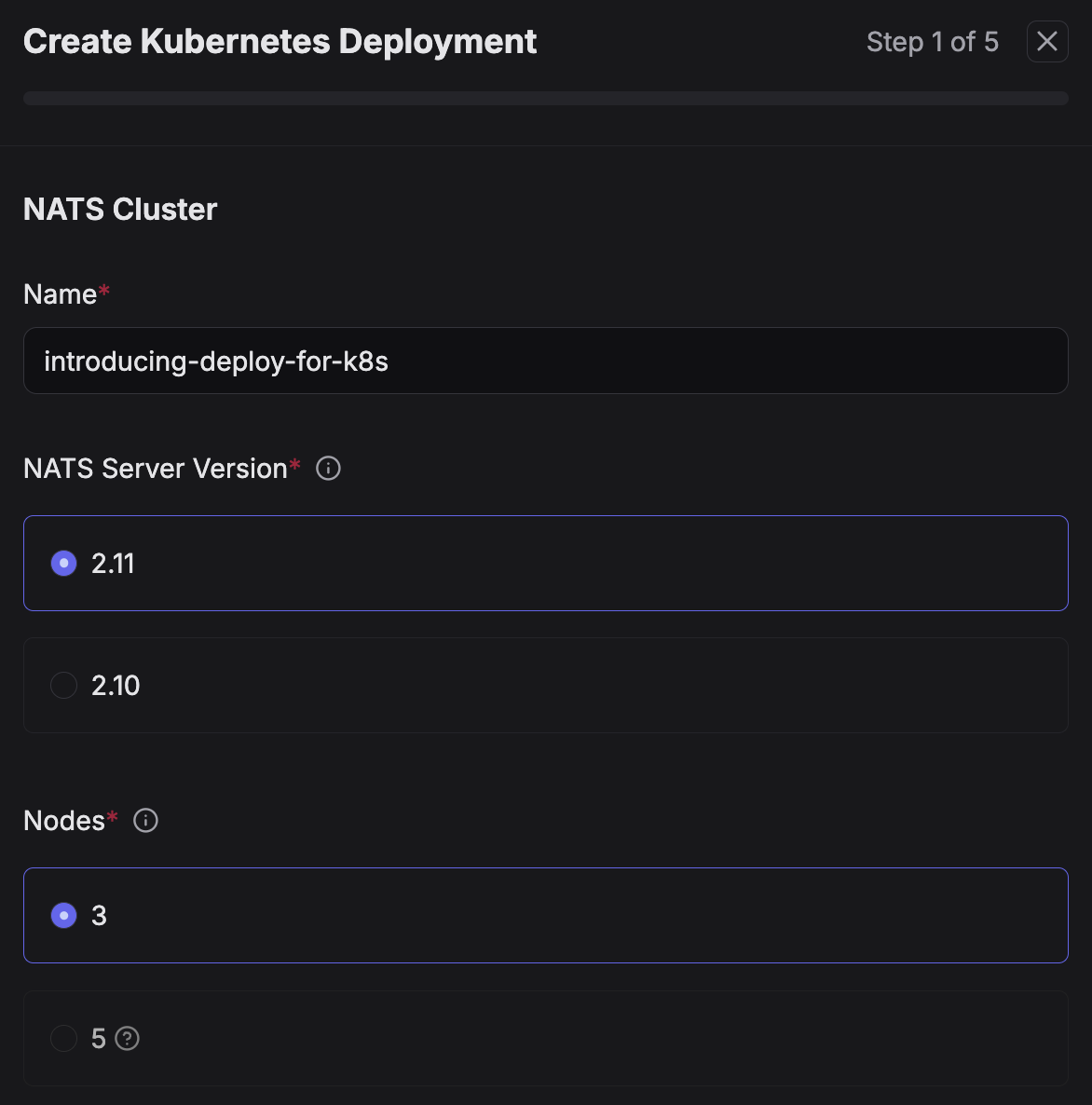Choose 5 nodes radio button
The width and height of the screenshot is (1092, 1105).
(63, 1038)
